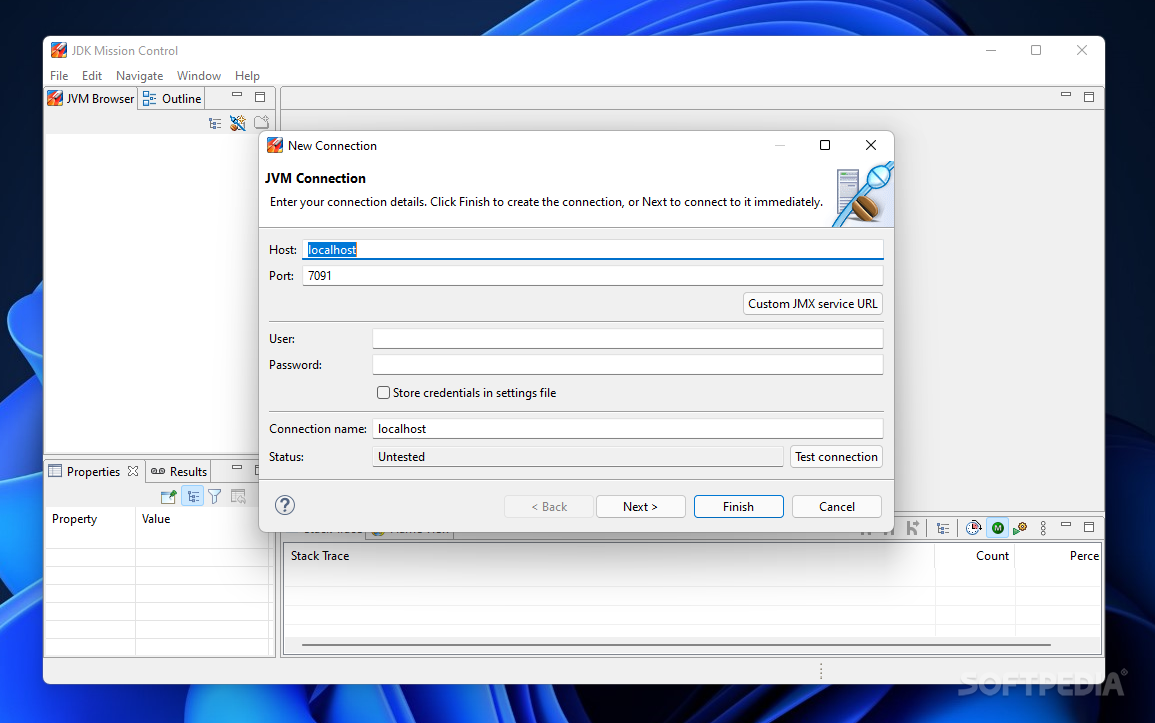
Task: Click Finish to create the connection
Action: coord(738,507)
